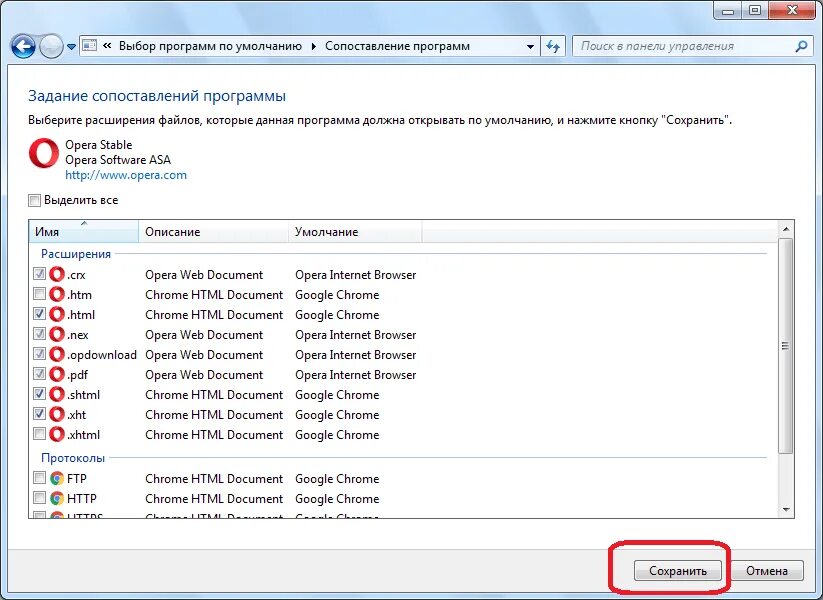This screenshot has width=823, height=600.
Task: Go to 'Выбор программ по умолчанию' breadcrumb
Action: pos(210,46)
